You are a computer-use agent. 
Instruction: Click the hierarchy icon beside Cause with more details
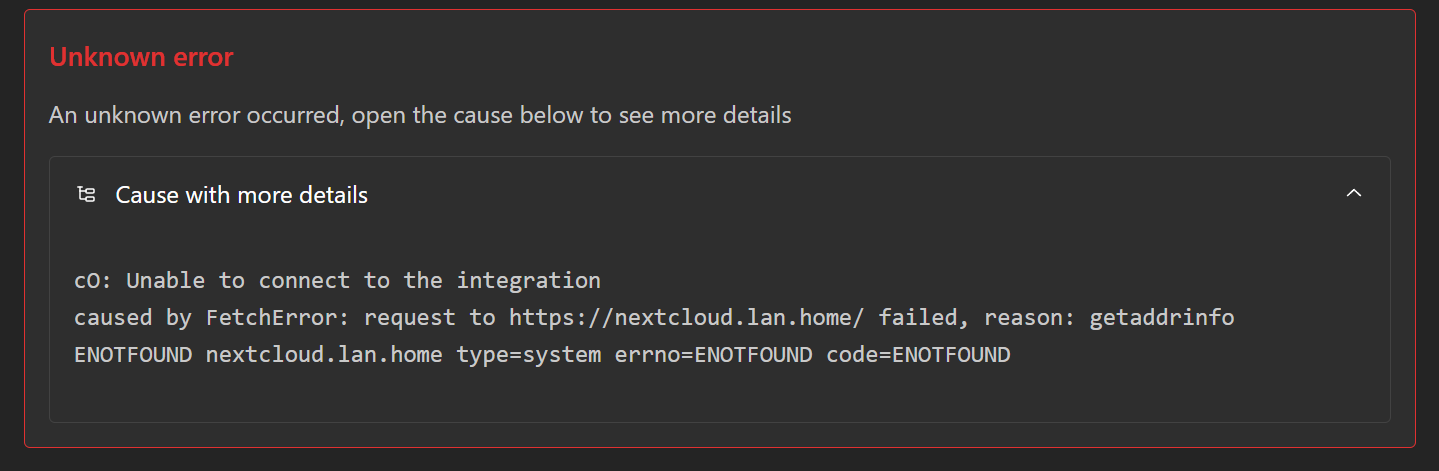[x=87, y=194]
